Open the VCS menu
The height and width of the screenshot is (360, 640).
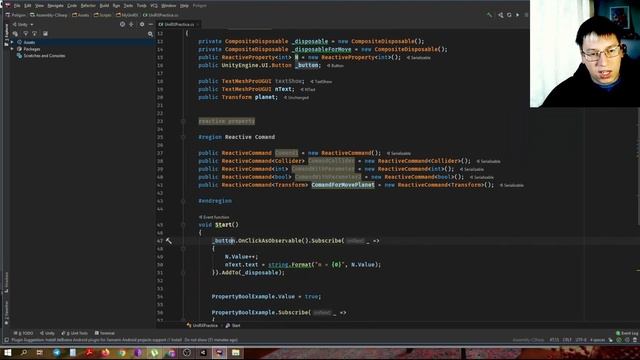(x=154, y=6)
